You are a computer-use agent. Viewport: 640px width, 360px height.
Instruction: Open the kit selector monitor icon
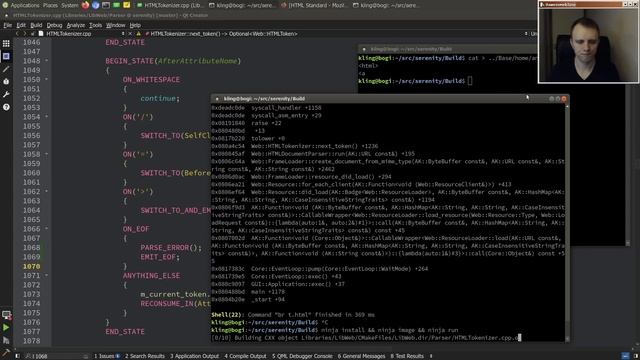pos(6,315)
